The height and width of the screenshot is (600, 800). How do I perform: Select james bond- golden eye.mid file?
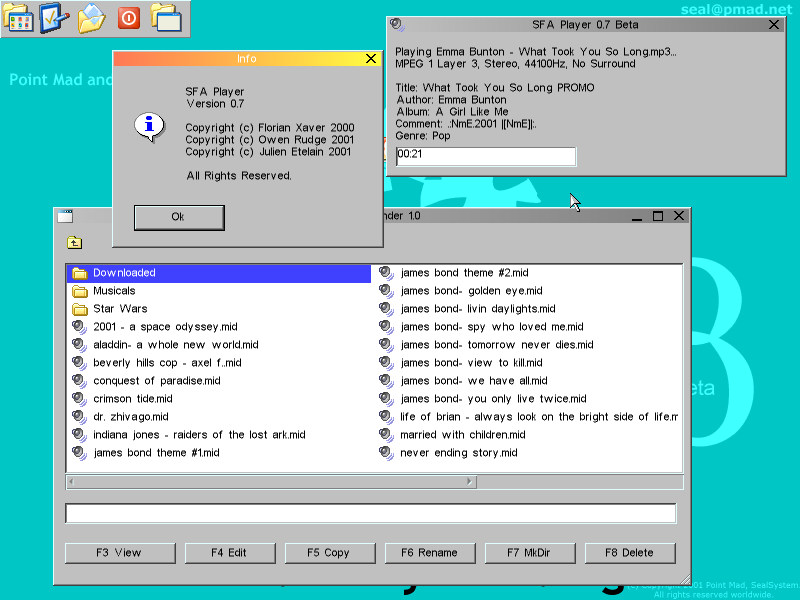(x=463, y=291)
